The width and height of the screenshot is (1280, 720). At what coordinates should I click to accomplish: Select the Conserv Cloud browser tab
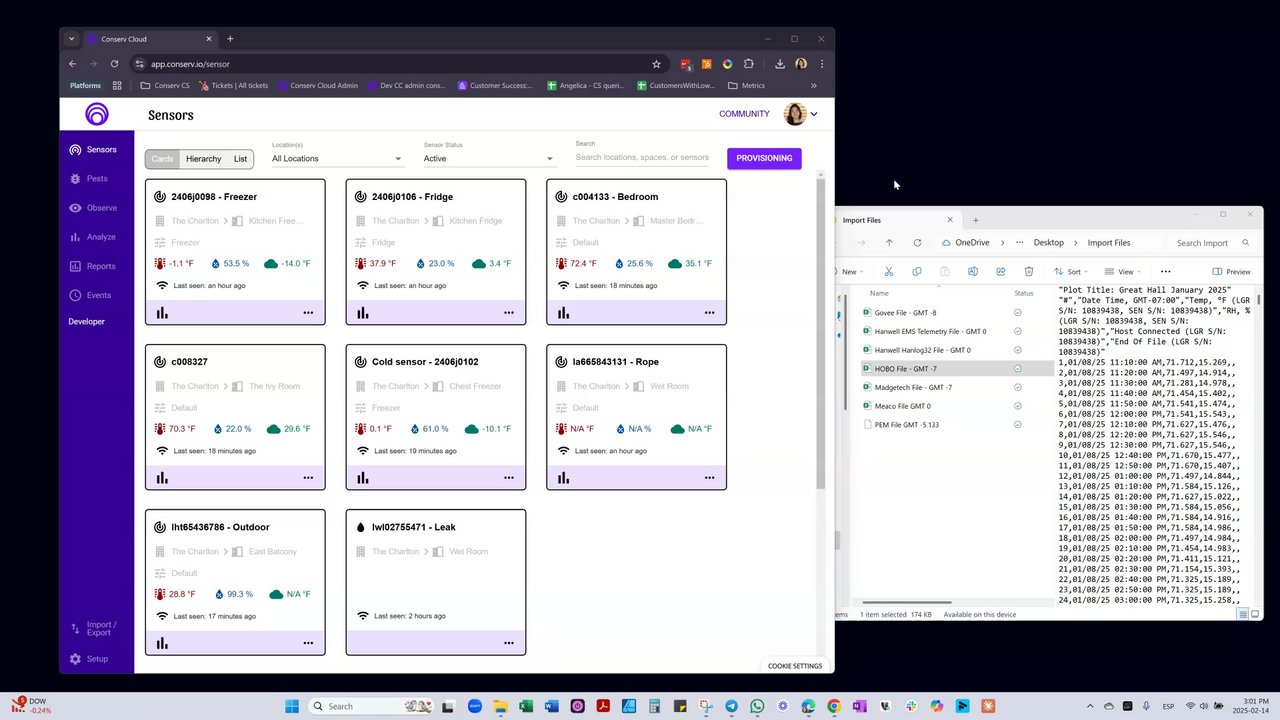[149, 39]
